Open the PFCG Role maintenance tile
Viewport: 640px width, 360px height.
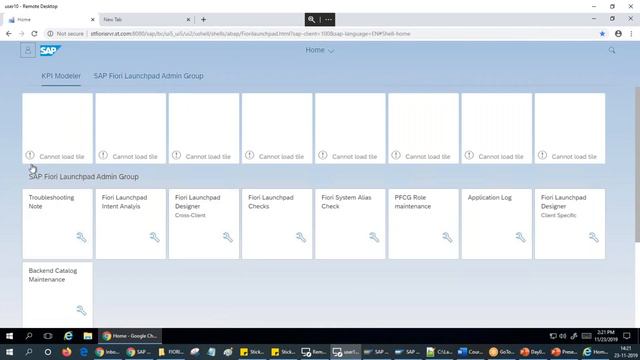[x=423, y=224]
